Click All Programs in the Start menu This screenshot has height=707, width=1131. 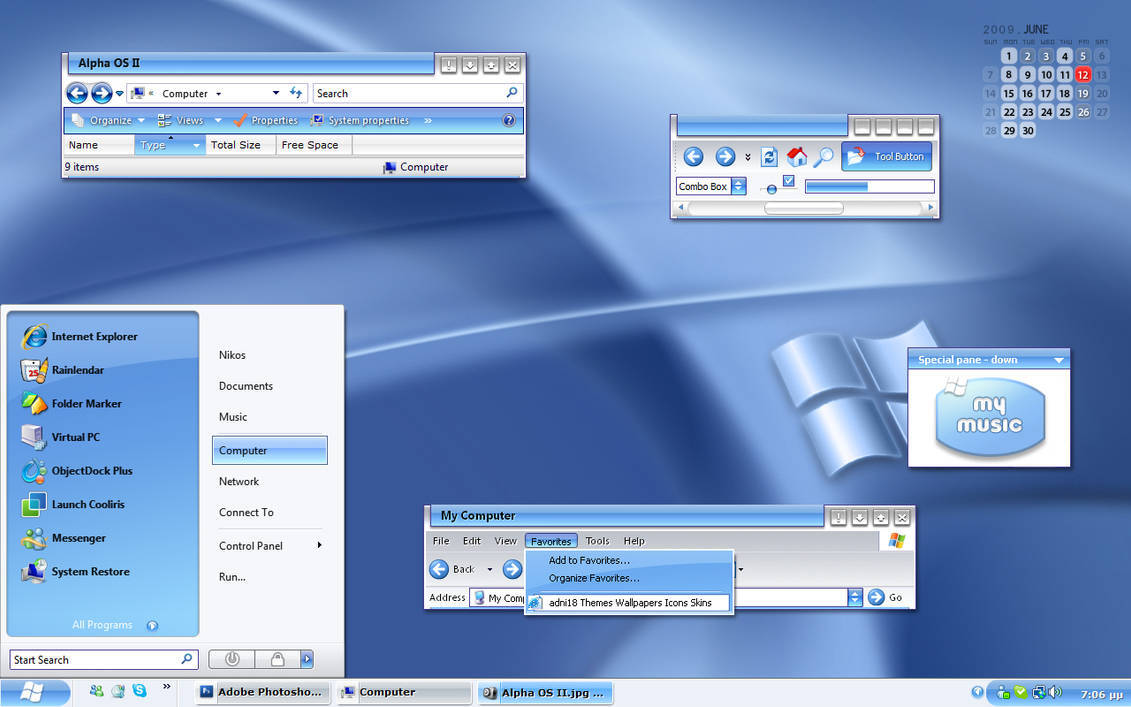coord(102,625)
